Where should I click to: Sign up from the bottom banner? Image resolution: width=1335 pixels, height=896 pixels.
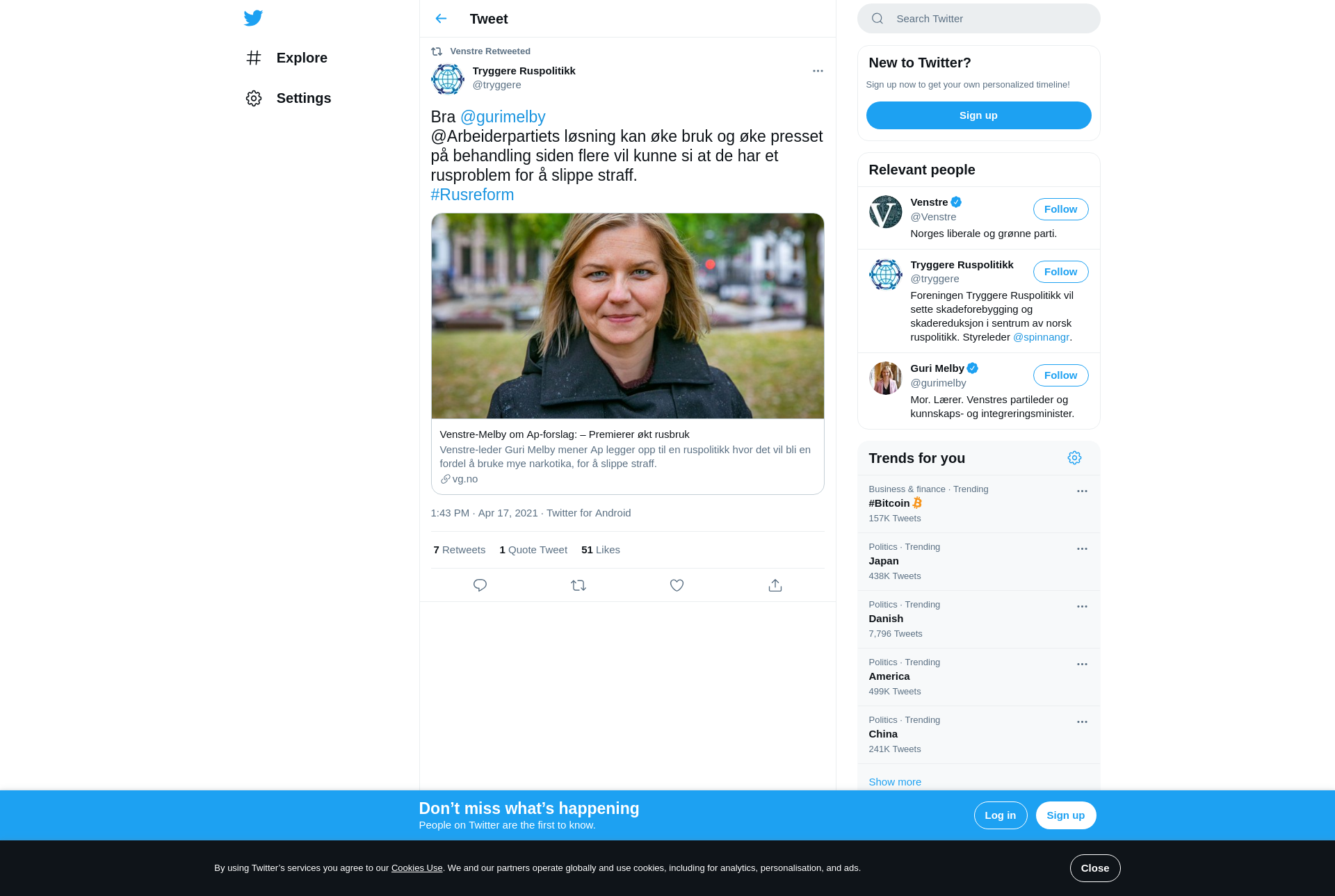pos(1065,815)
